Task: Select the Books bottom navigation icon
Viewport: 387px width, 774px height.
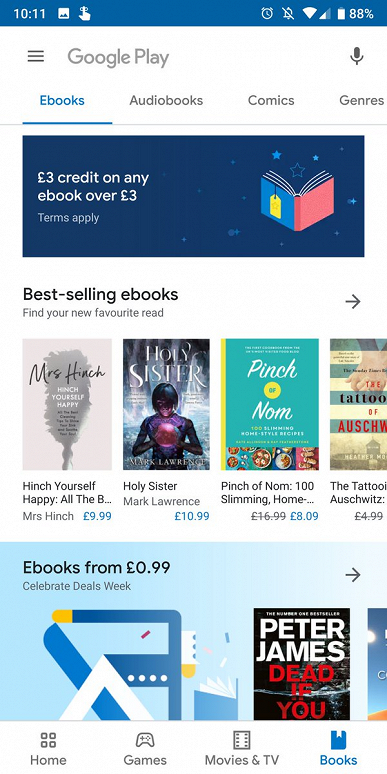Action: coord(338,748)
